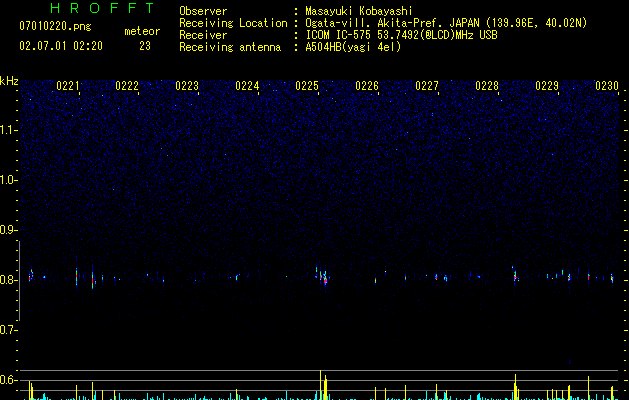Click the Observer label
Screen dimensions: 629x400
pos(203,11)
